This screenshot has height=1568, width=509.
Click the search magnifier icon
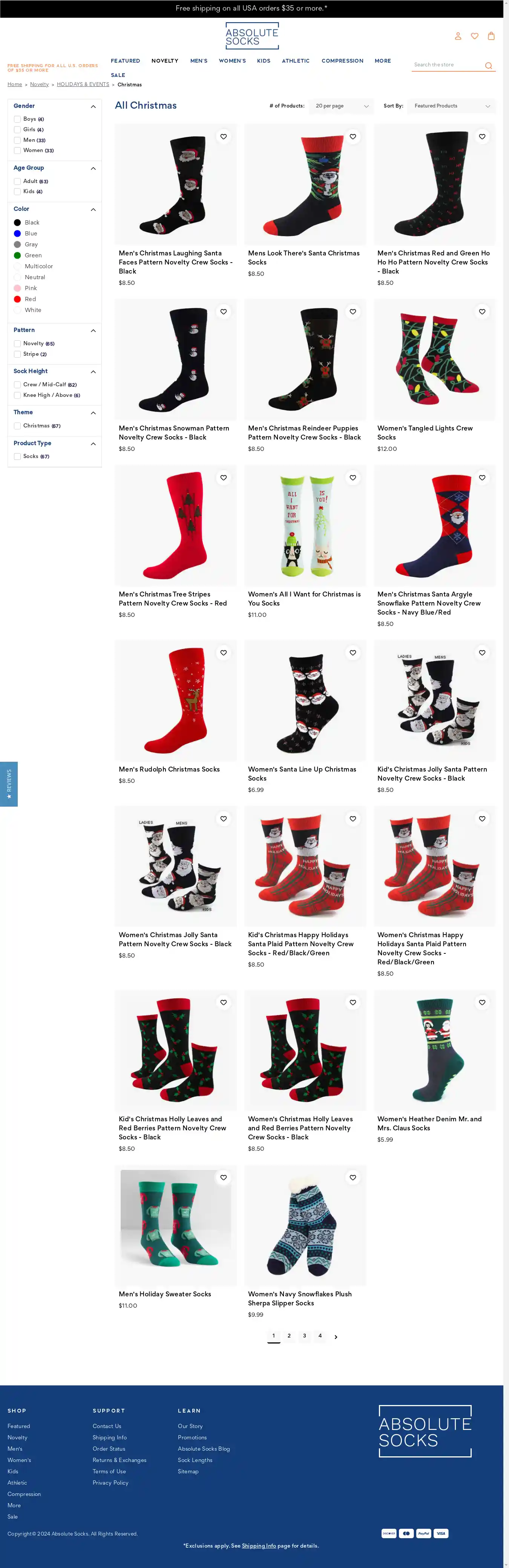click(488, 66)
